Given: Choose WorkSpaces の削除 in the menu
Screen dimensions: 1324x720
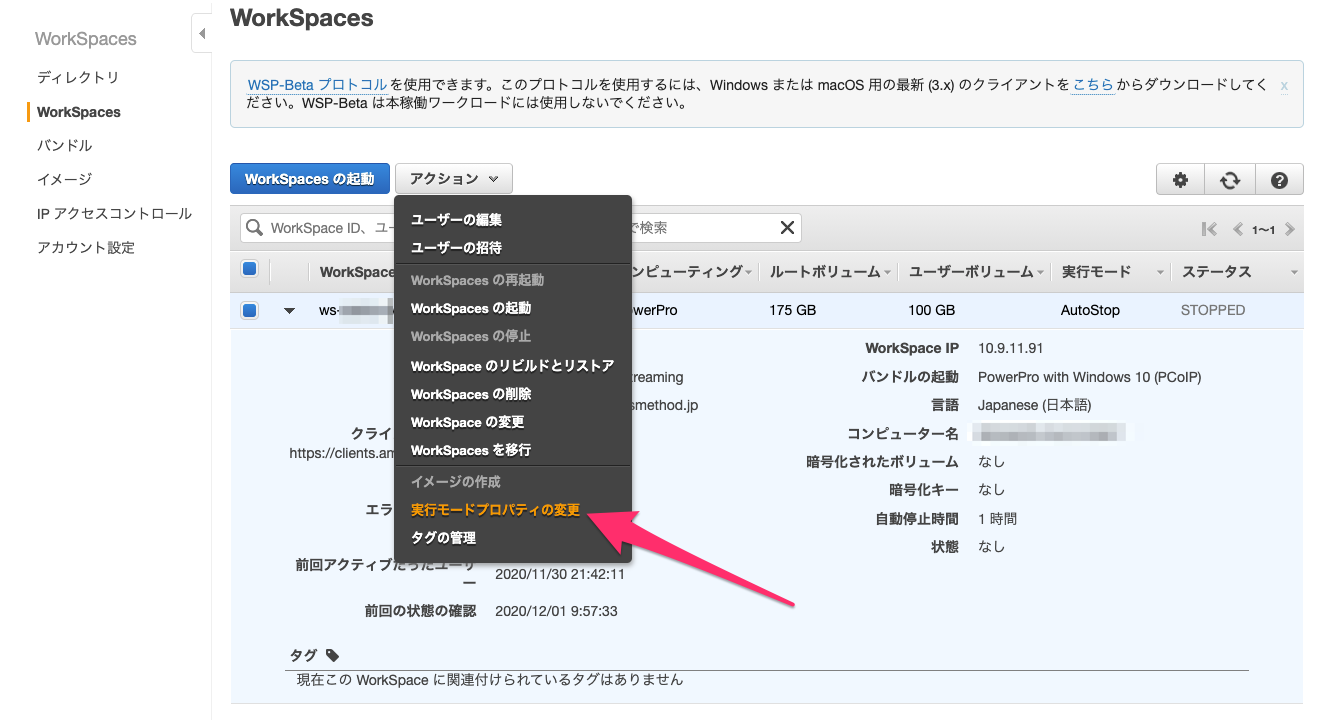Looking at the screenshot, I should point(470,394).
